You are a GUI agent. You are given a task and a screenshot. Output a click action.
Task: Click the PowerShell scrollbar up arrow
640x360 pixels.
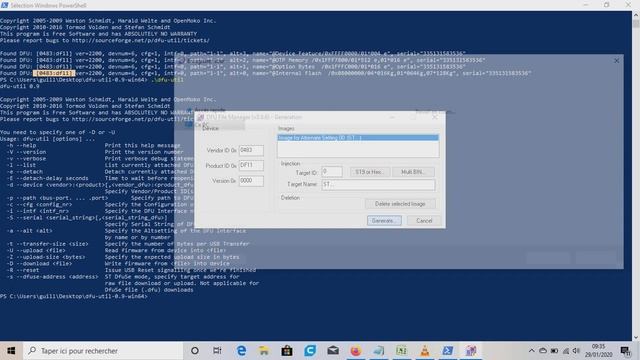(636, 15)
